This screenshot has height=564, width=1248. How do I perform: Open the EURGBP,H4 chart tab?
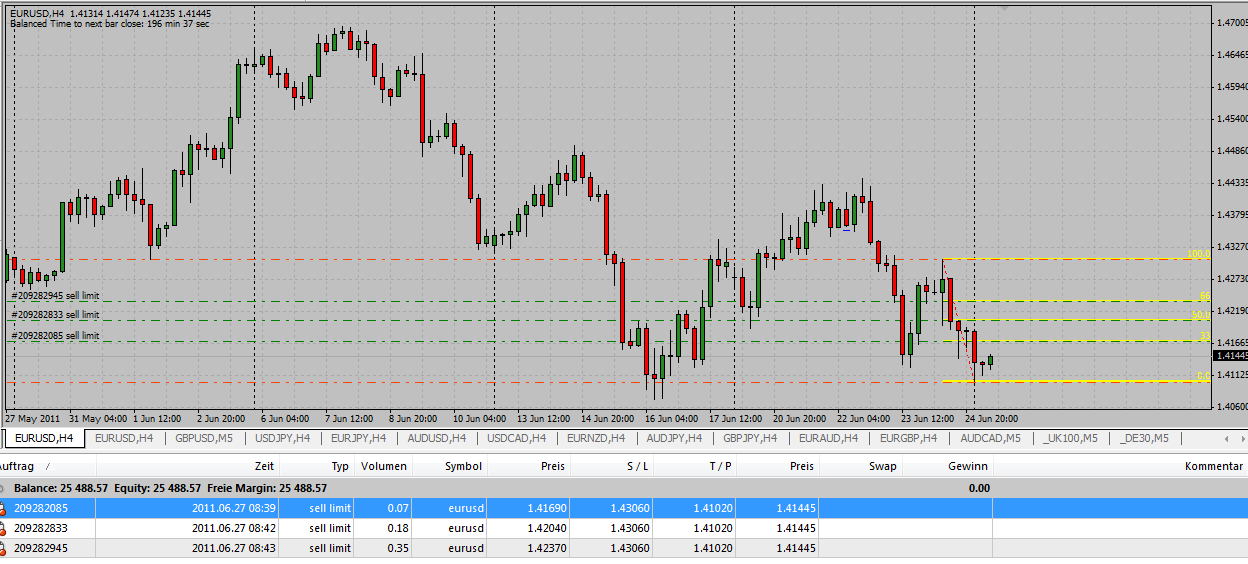coord(908,438)
